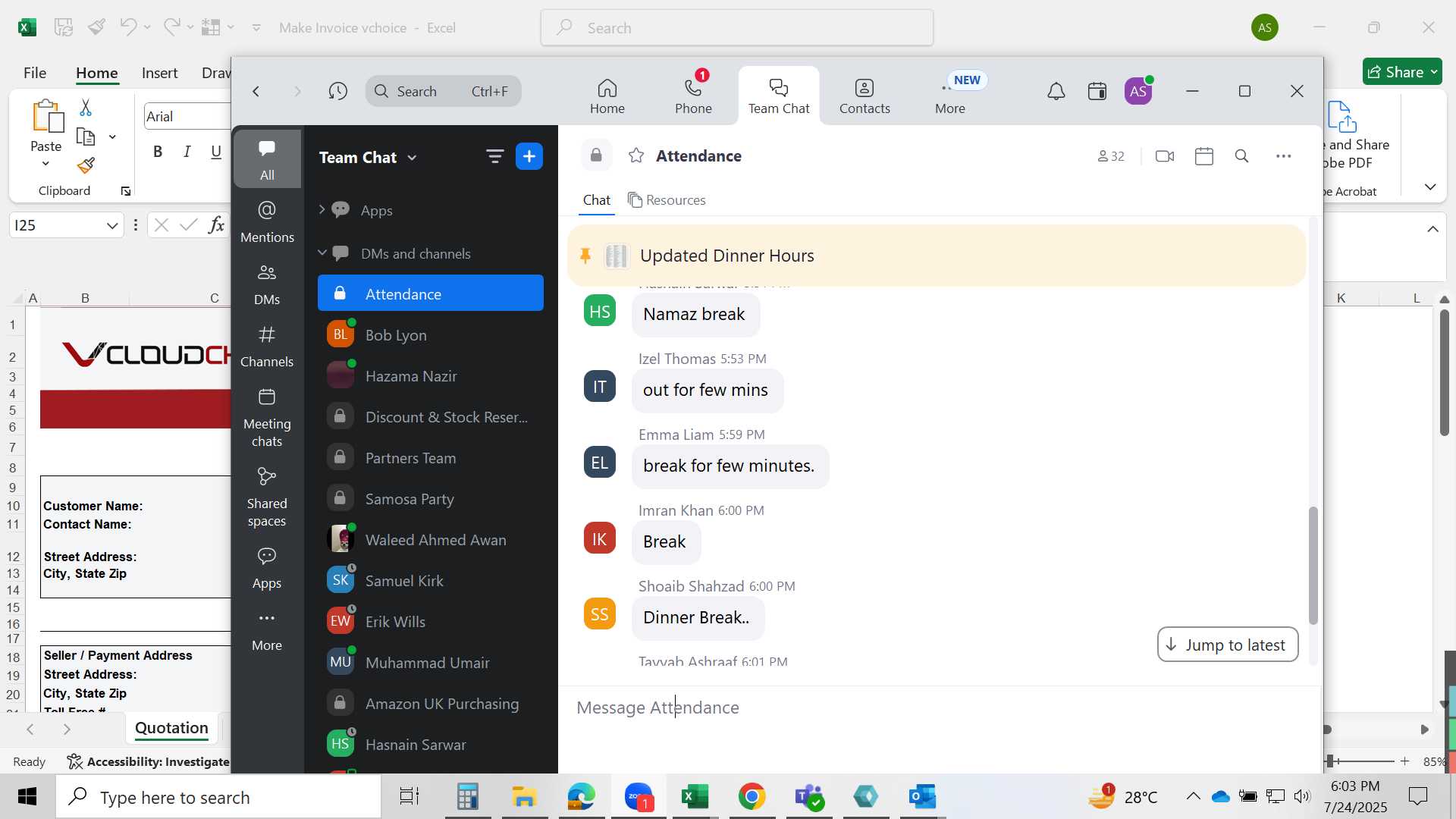Image resolution: width=1456 pixels, height=819 pixels.
Task: Open Excel Insert ribbon tab
Action: pos(159,73)
